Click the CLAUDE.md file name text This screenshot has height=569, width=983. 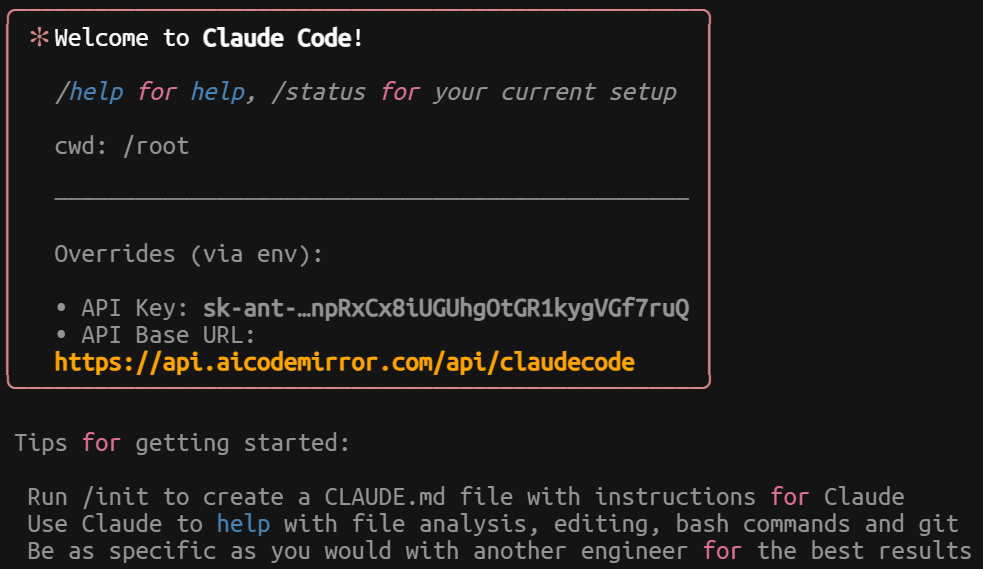[384, 497]
